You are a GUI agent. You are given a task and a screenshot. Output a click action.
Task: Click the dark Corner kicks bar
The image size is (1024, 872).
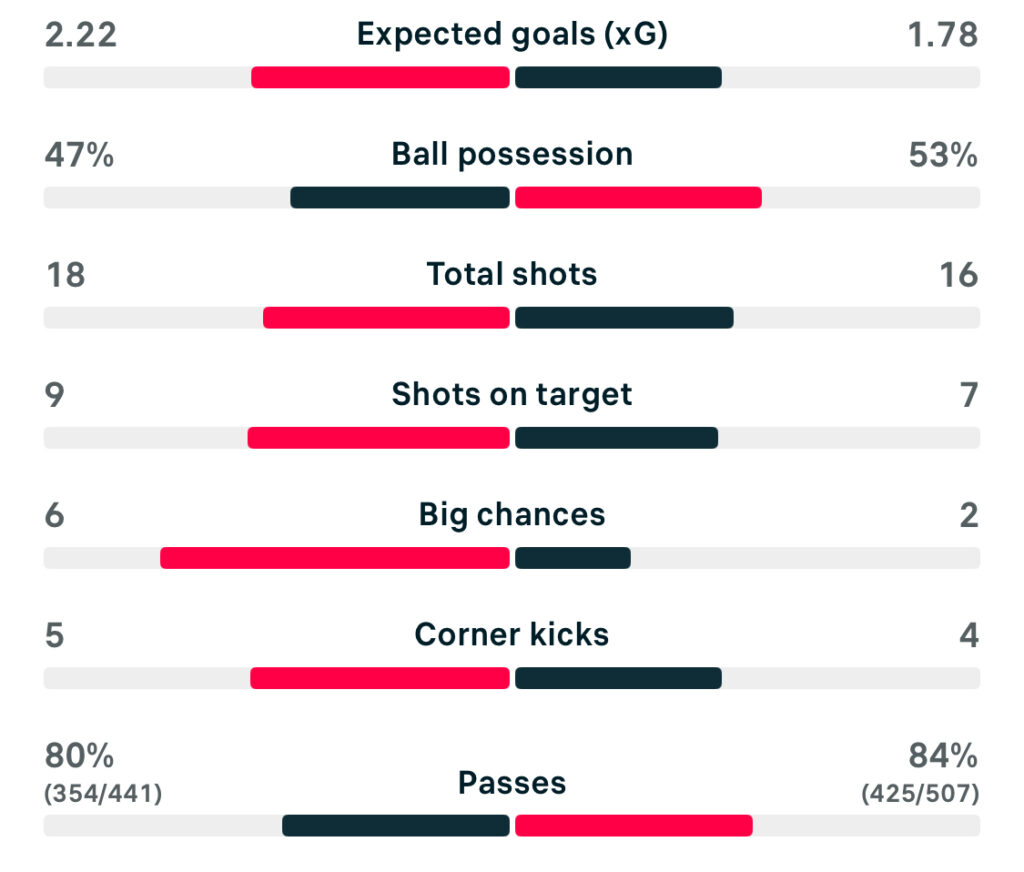coord(618,677)
